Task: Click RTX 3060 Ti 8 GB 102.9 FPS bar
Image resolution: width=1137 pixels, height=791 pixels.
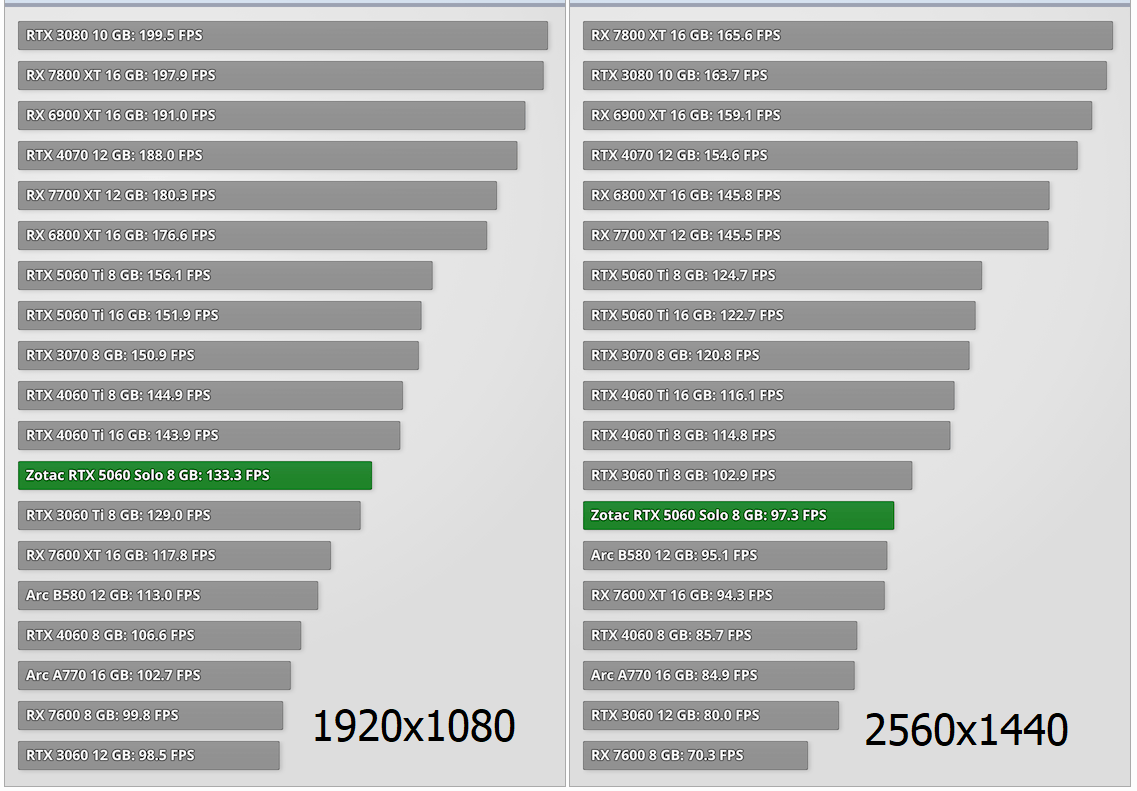Action: pos(748,475)
